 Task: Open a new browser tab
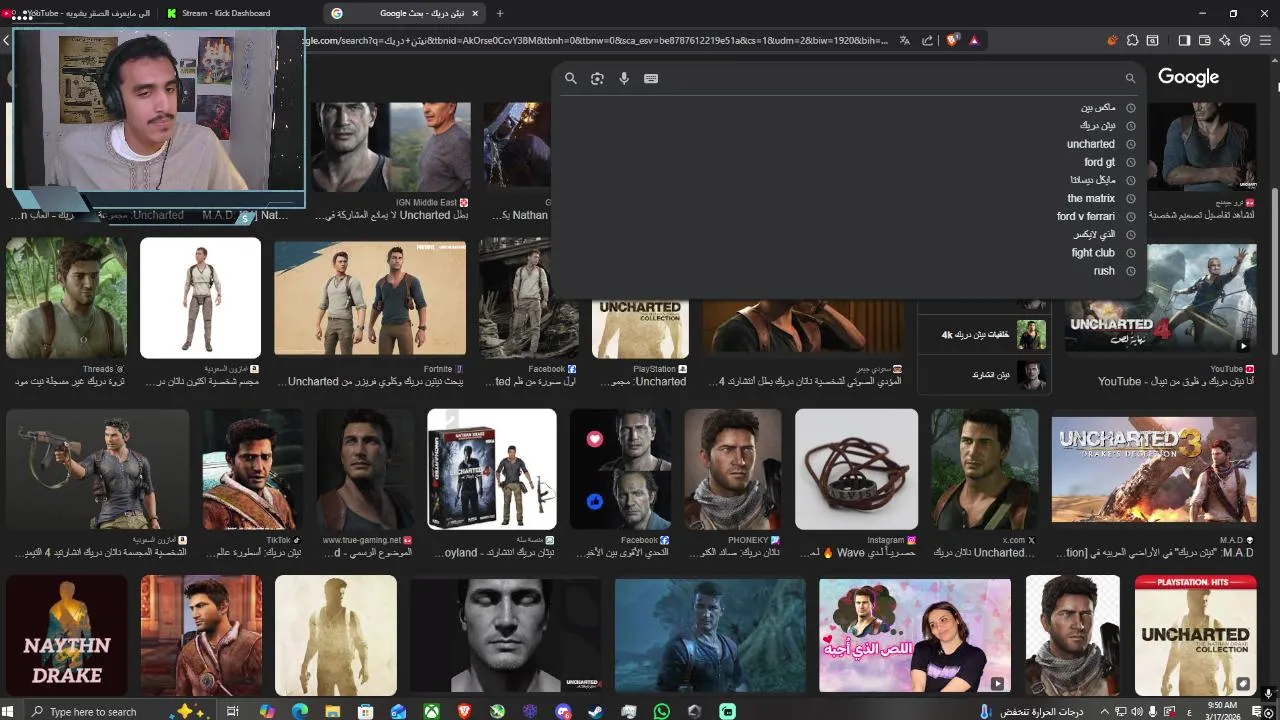click(500, 13)
